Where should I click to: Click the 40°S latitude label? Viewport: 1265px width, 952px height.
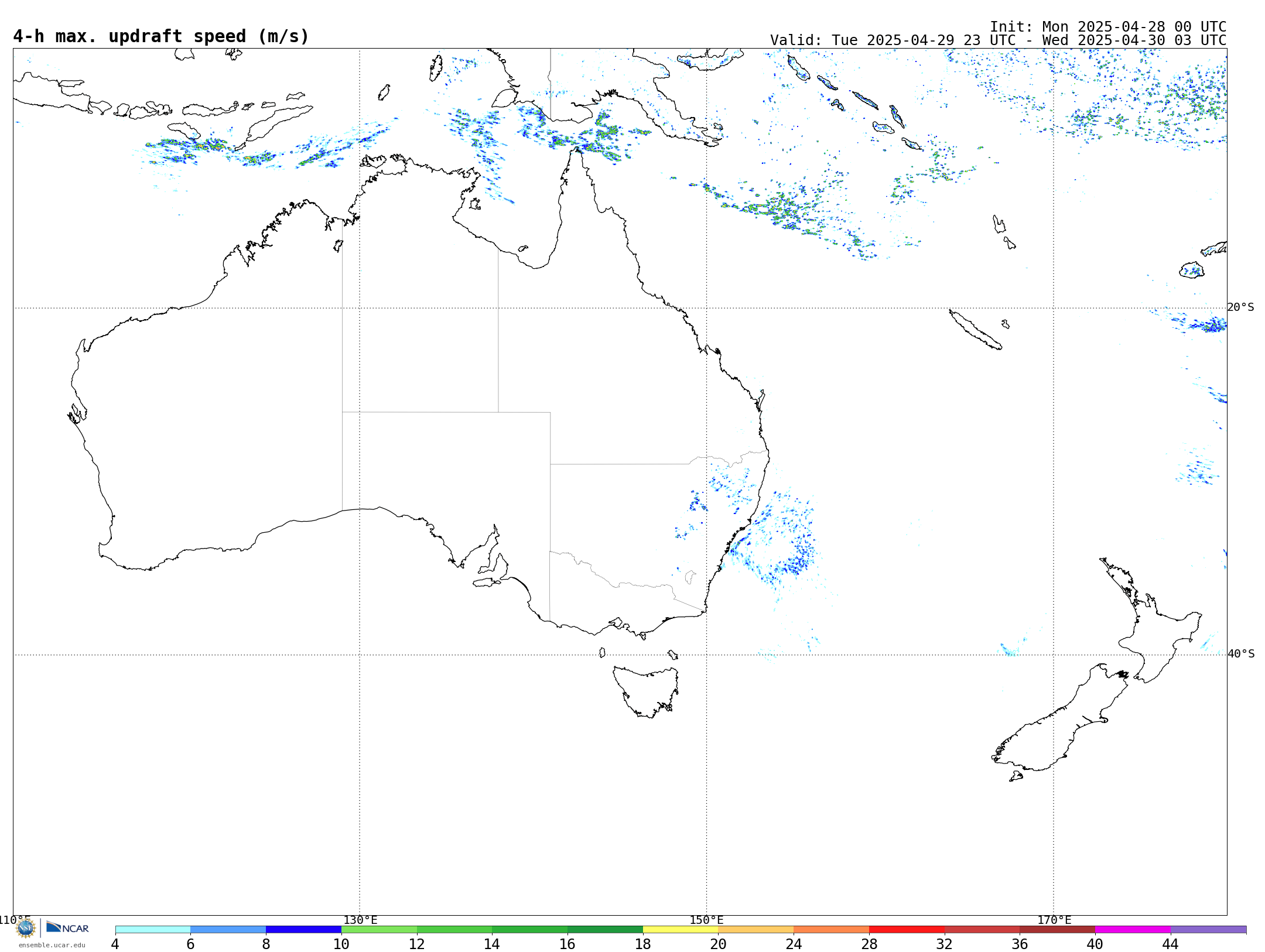tap(1241, 654)
